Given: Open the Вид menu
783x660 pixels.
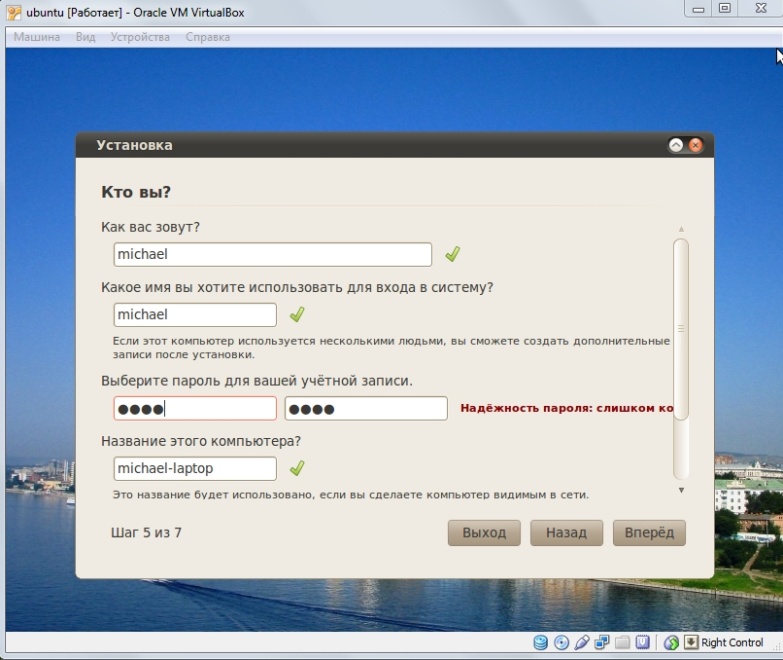Looking at the screenshot, I should [85, 37].
